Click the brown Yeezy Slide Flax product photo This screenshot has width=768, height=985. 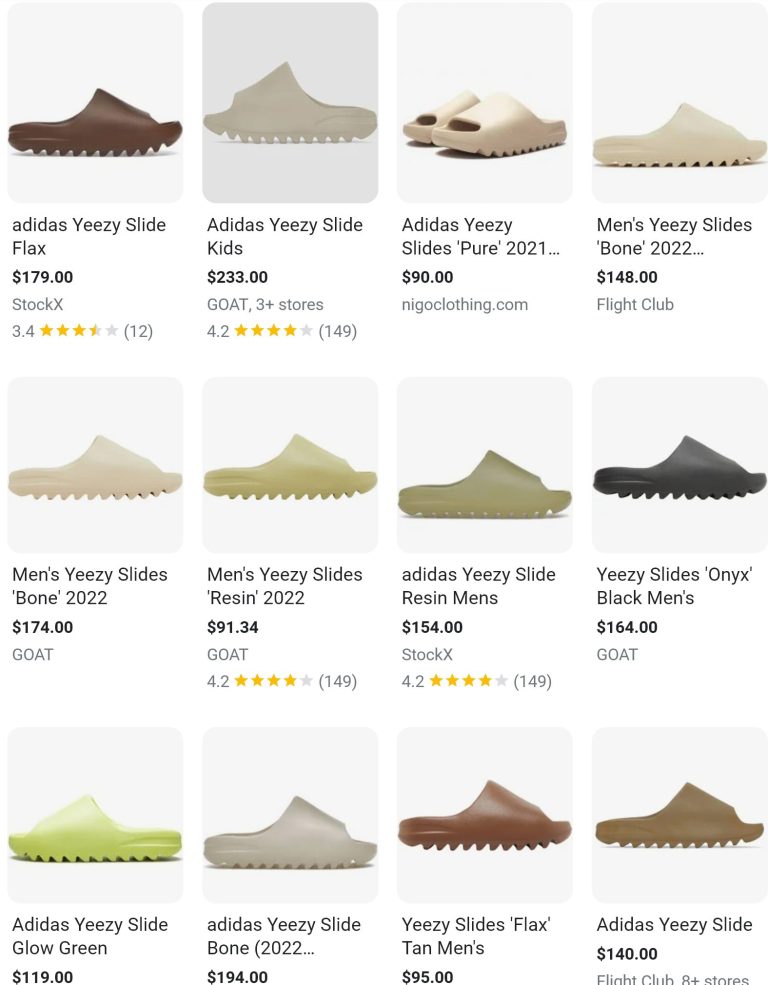pos(95,102)
